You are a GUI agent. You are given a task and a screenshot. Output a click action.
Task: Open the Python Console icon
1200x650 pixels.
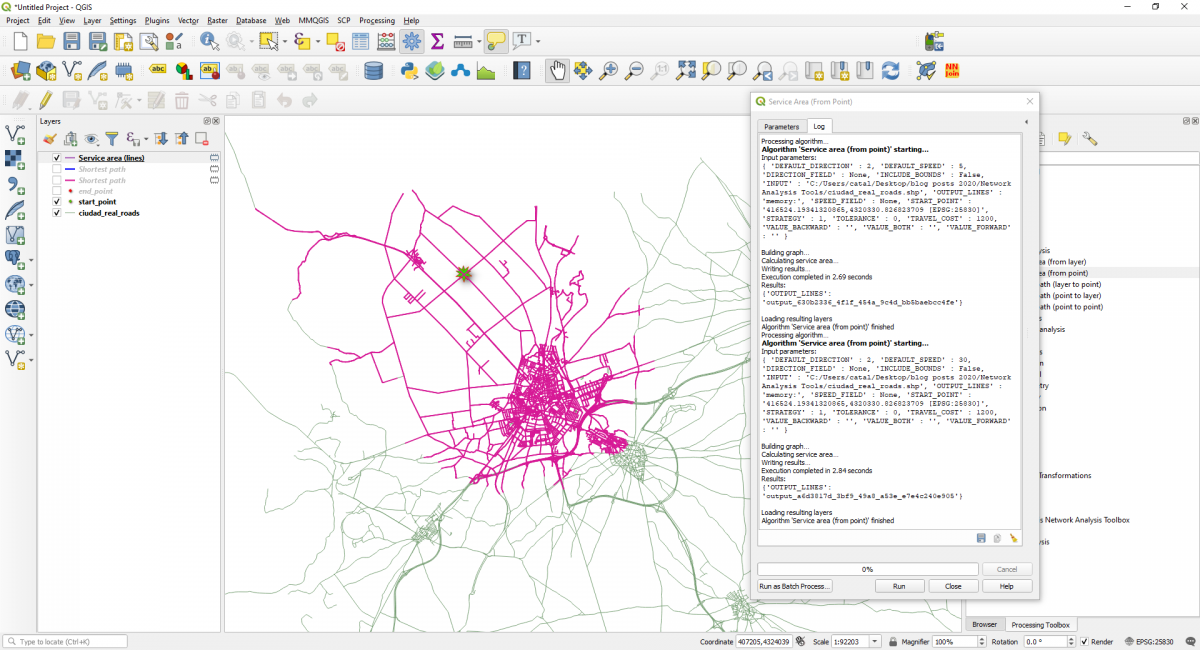point(409,71)
